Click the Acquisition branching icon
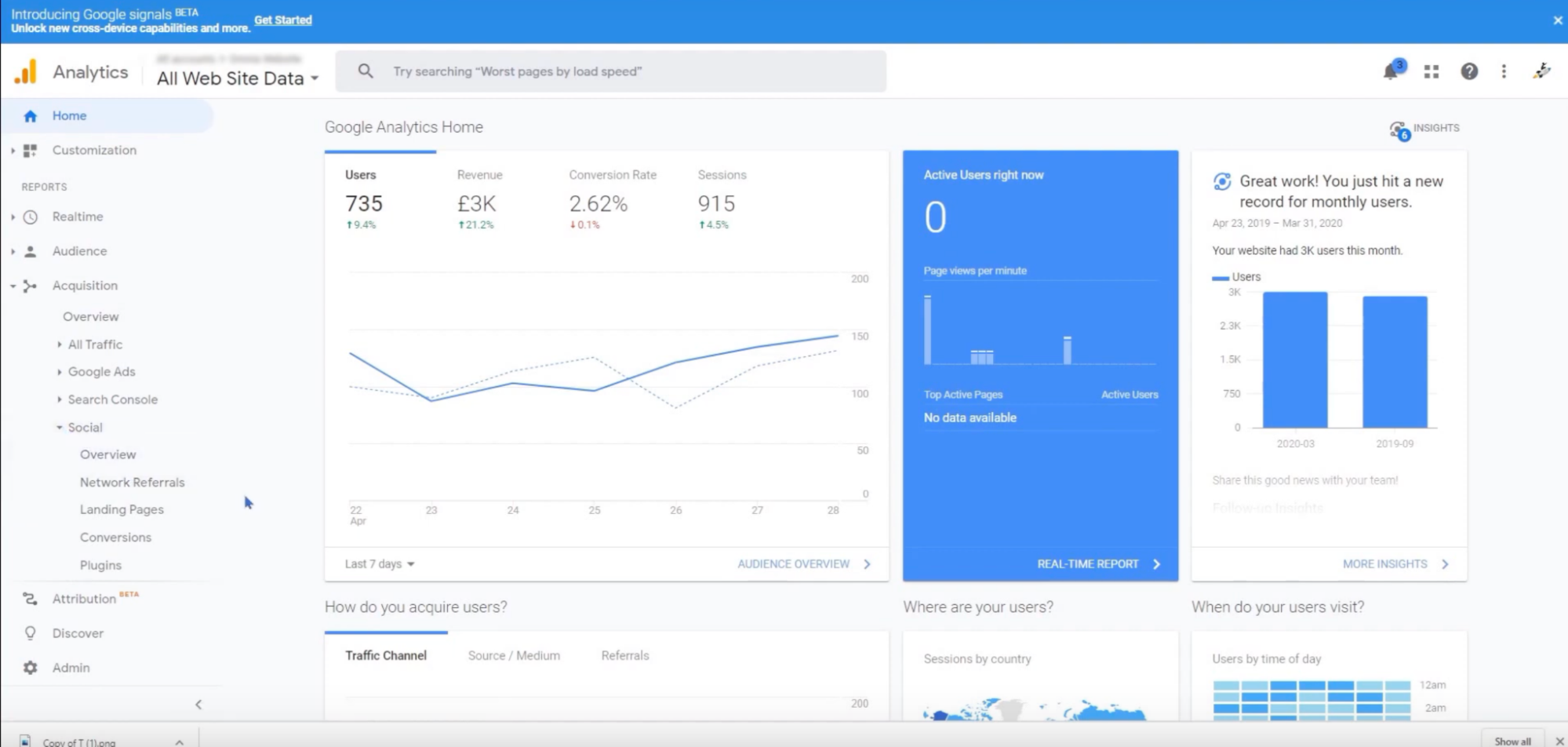 (31, 286)
